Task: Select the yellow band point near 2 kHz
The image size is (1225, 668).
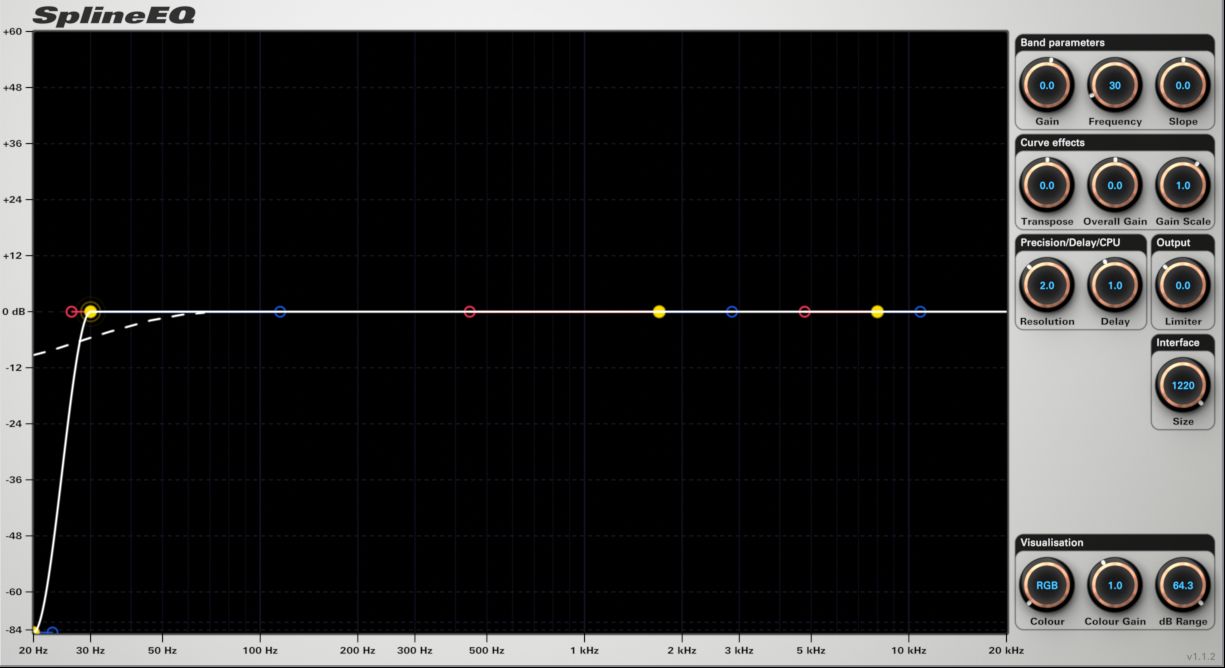Action: (x=659, y=312)
